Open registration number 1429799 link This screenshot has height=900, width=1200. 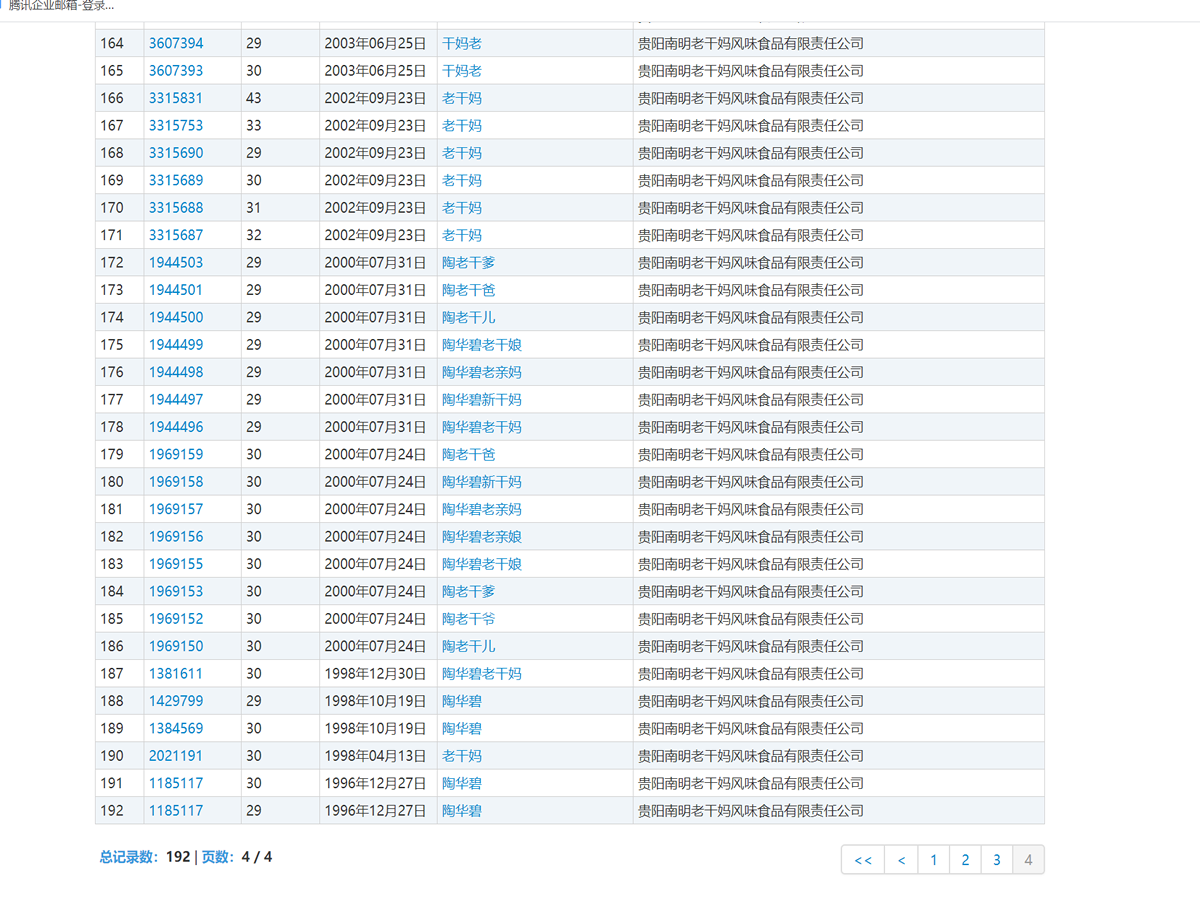coord(176,701)
